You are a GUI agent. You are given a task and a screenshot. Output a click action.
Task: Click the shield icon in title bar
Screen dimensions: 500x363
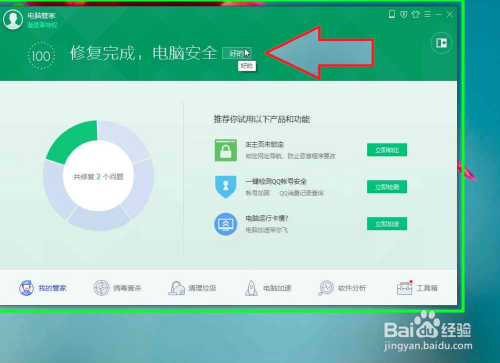(404, 14)
